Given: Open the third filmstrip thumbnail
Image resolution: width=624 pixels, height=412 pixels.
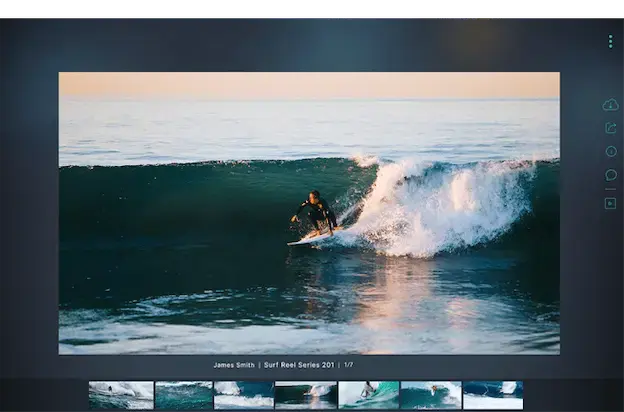Looking at the screenshot, I should pyautogui.click(x=244, y=395).
